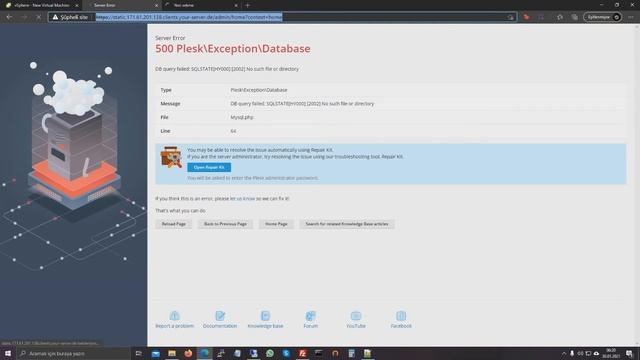
Task: Search for related Knowledge Base articles
Action: click(347, 224)
